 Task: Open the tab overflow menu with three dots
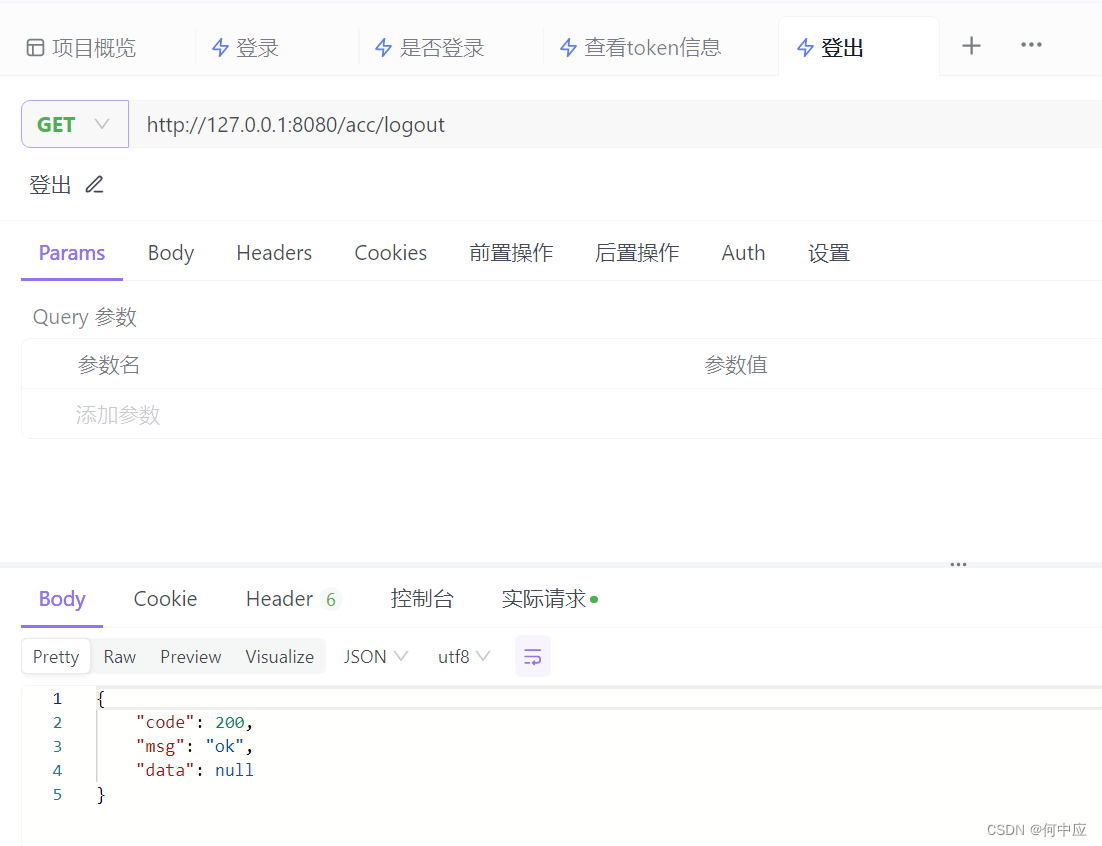1031,45
